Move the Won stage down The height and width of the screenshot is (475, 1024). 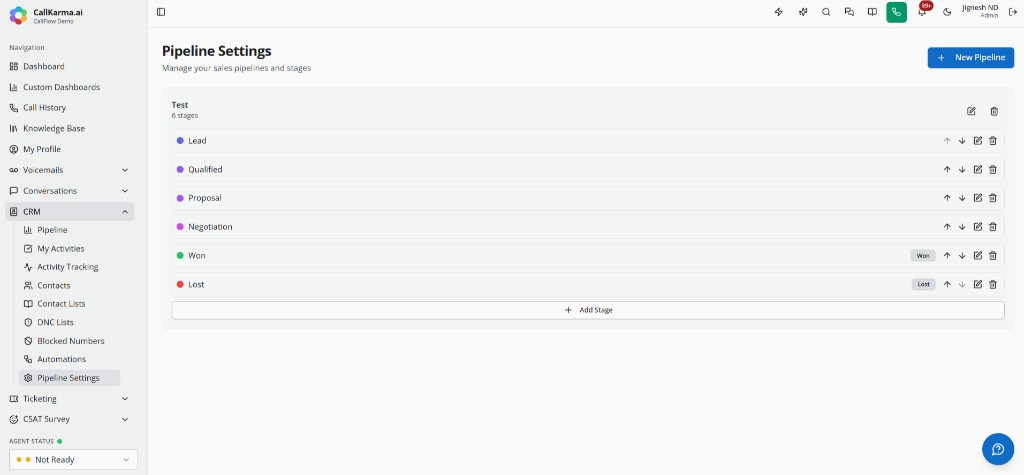click(962, 255)
